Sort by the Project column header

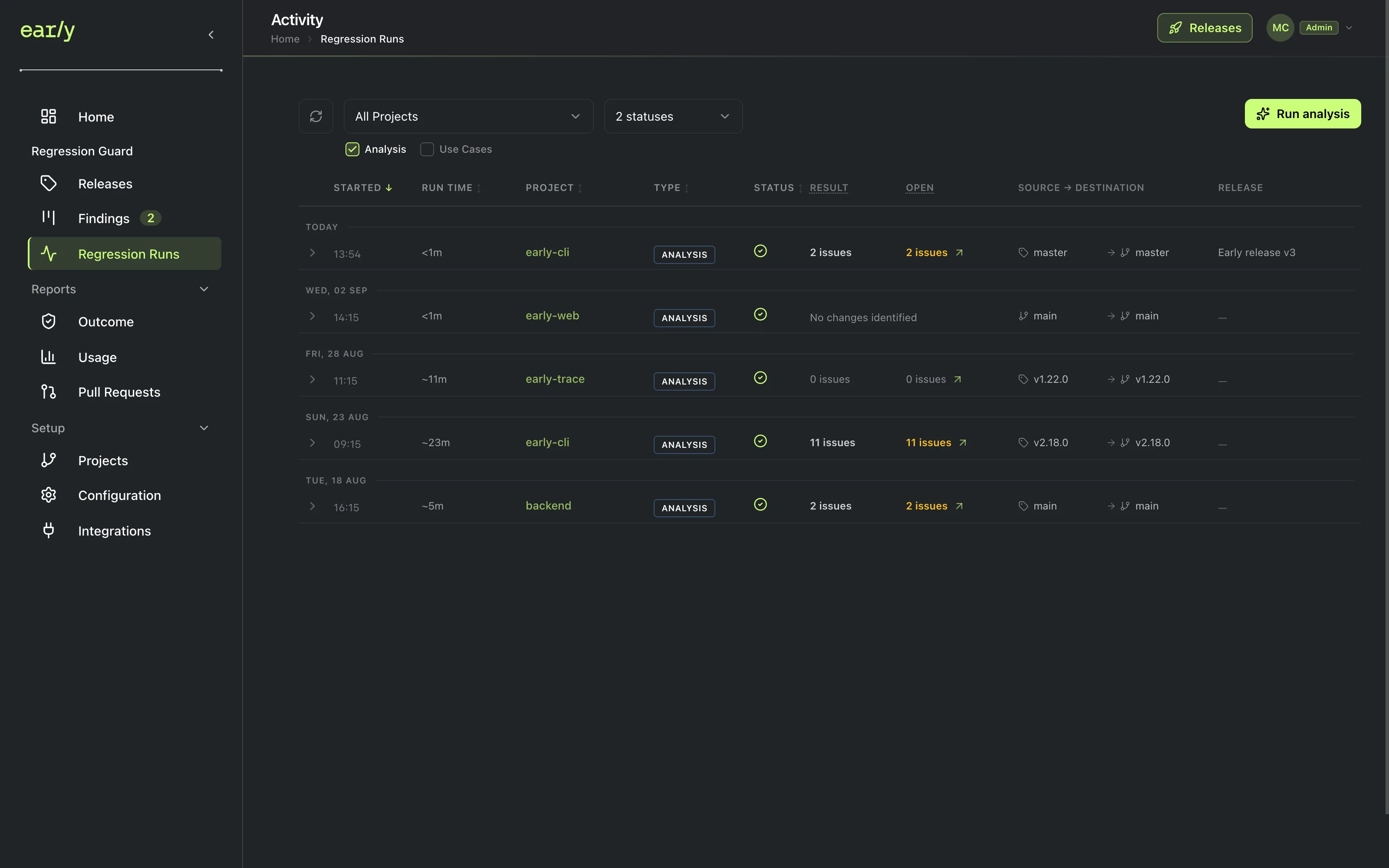[x=554, y=188]
